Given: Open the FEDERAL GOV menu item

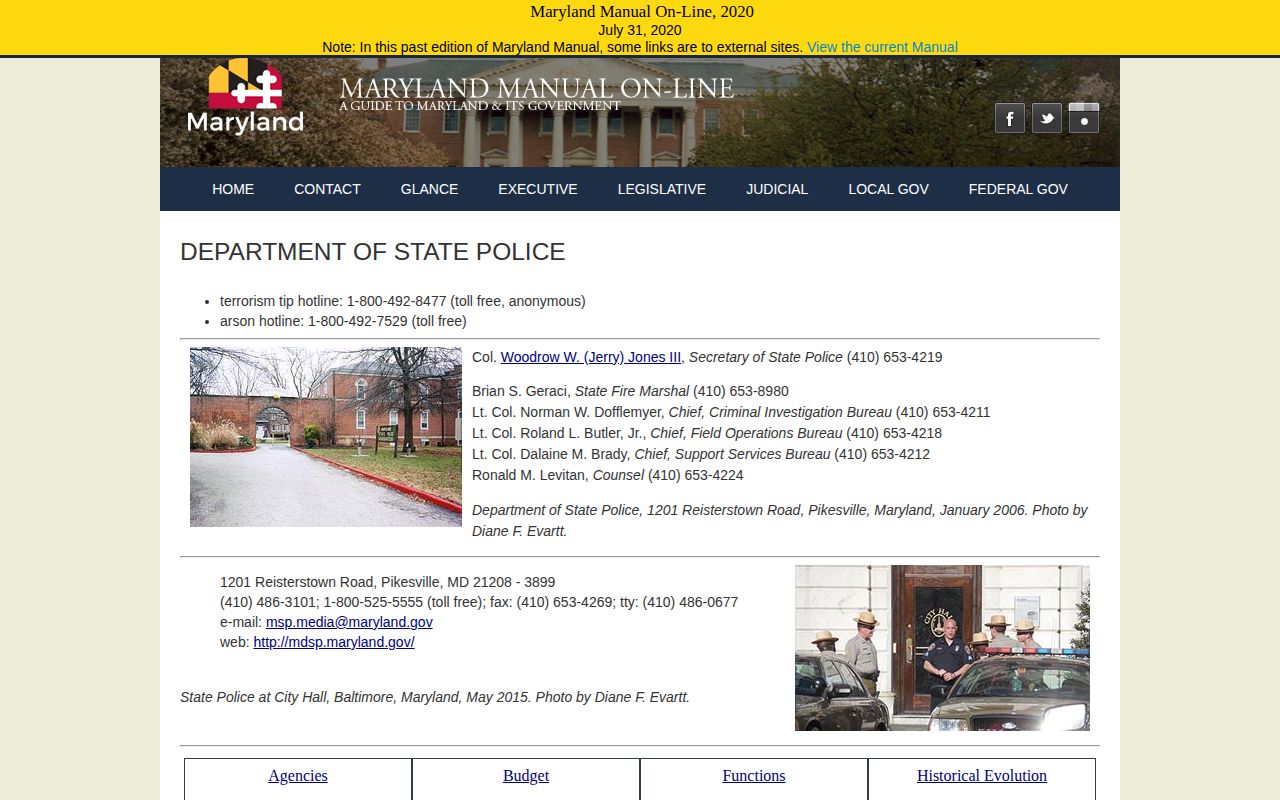Looking at the screenshot, I should tap(1018, 189).
